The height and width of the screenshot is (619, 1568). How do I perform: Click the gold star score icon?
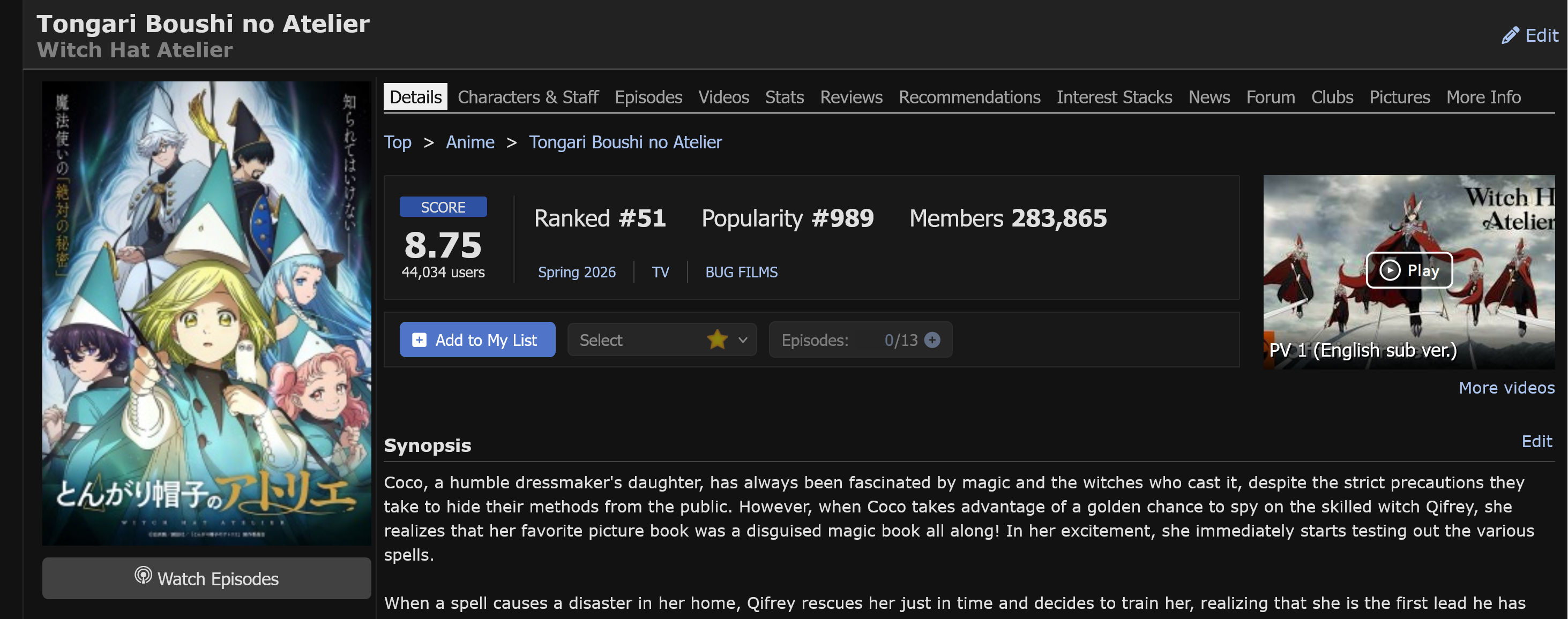coord(718,339)
